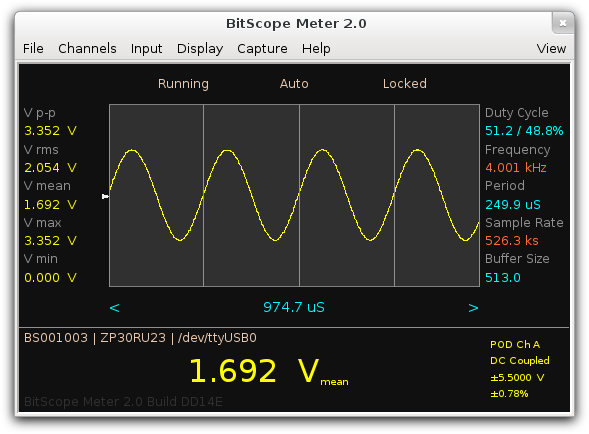
Task: Select the Duty Cycle label
Action: pyautogui.click(x=517, y=113)
